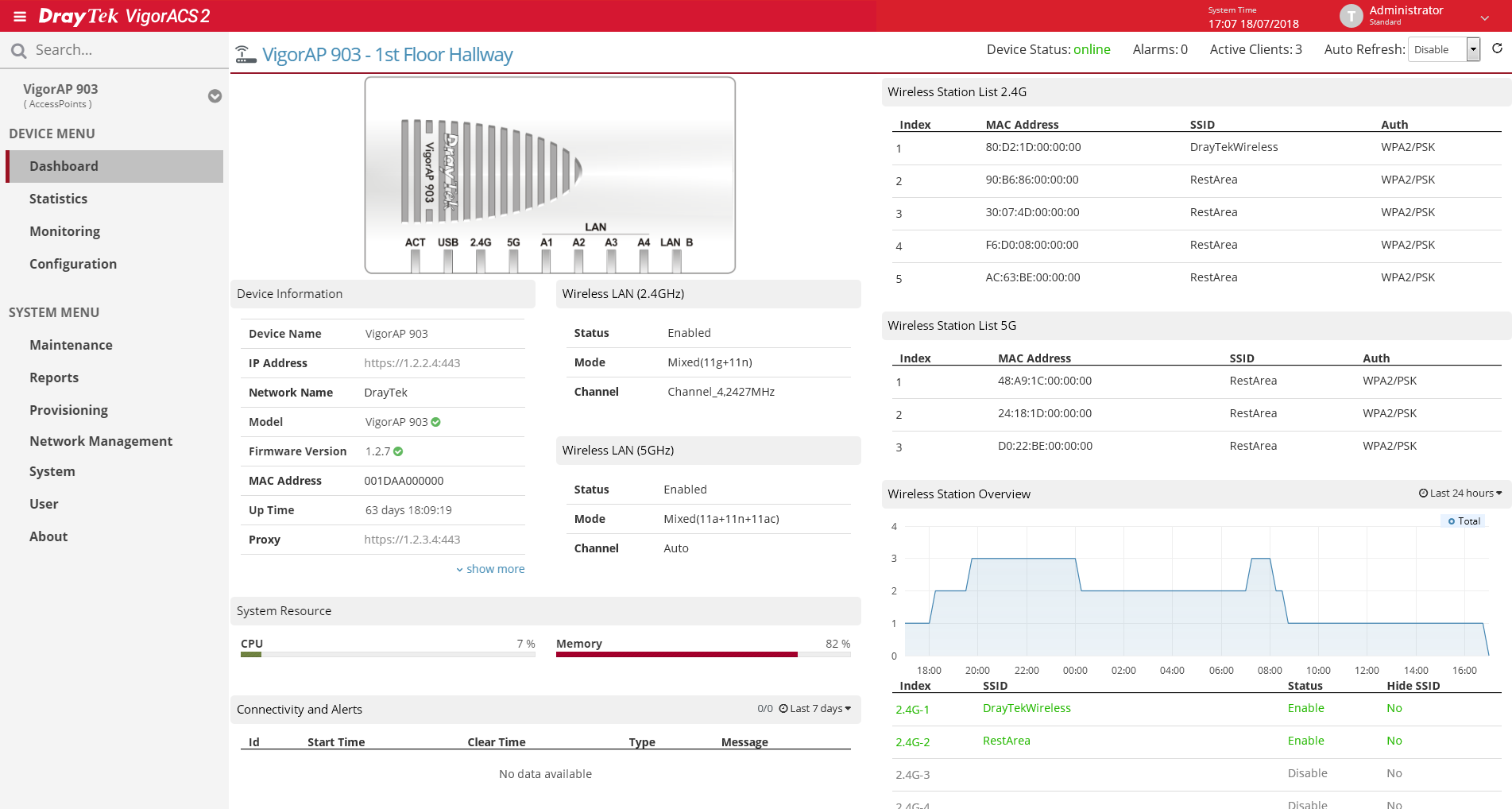Image resolution: width=1512 pixels, height=809 pixels.
Task: Click the LAN B port indicator
Action: coord(676,261)
